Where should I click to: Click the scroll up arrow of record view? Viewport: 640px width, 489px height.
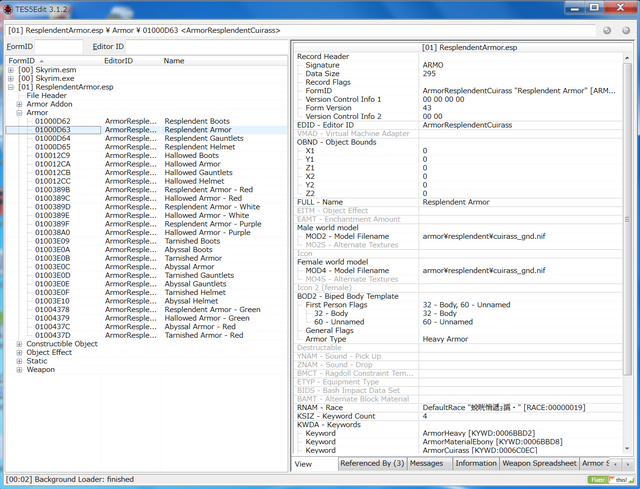coord(627,58)
